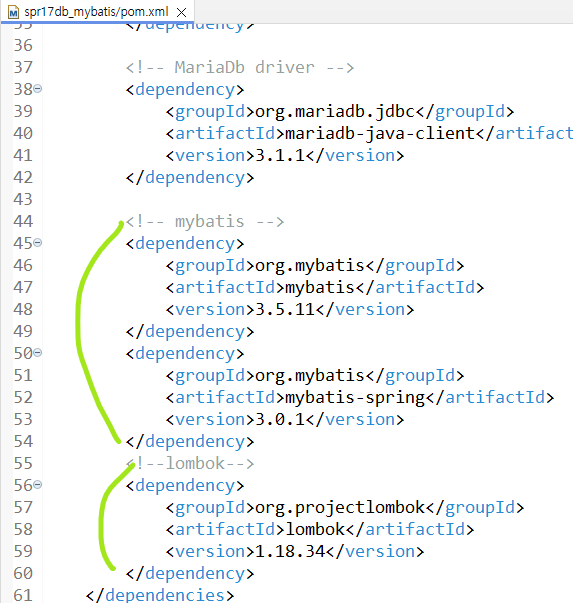
Task: Click the lombok comment on line 55
Action: click(190, 463)
